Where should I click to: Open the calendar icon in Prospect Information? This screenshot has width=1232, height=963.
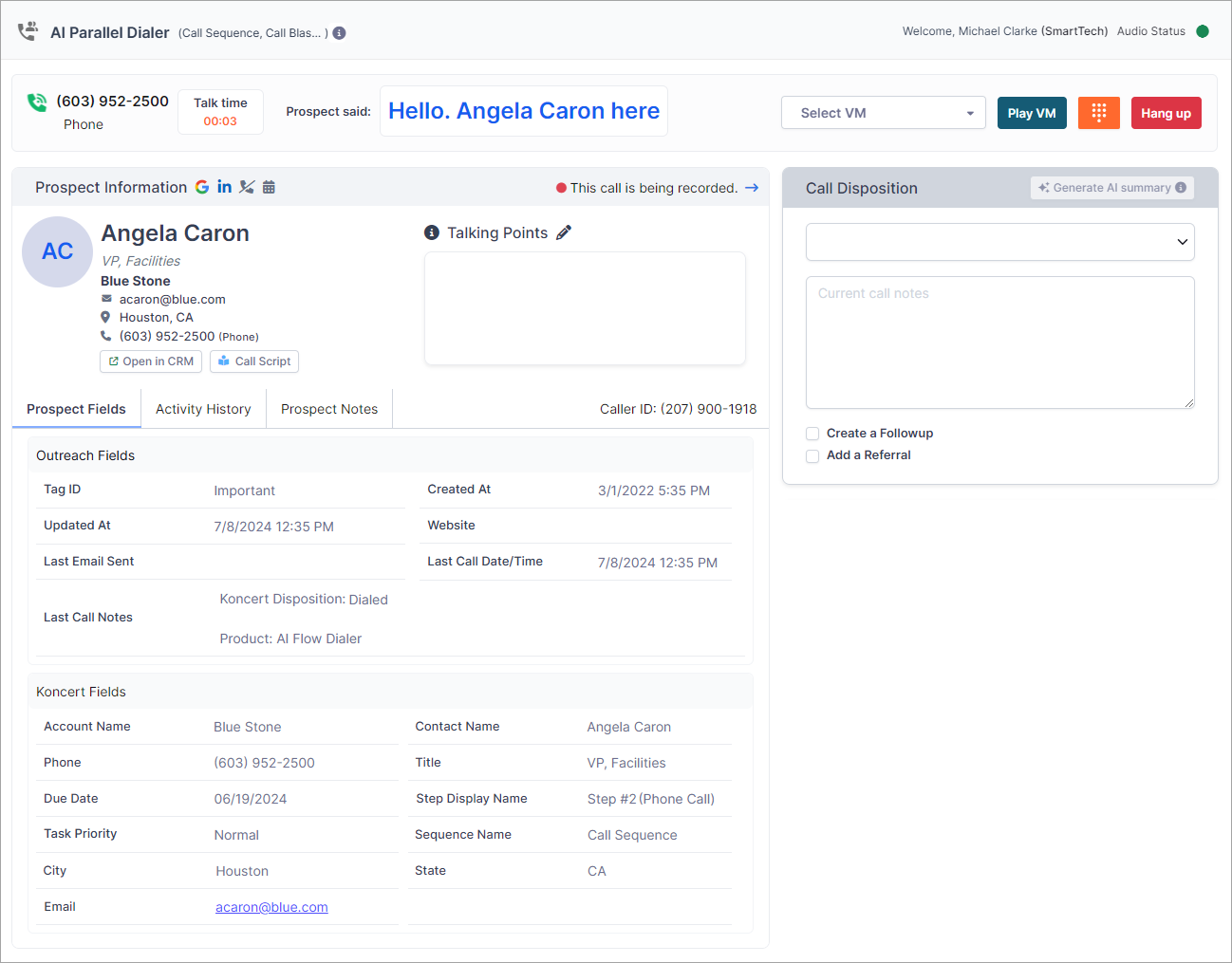269,187
